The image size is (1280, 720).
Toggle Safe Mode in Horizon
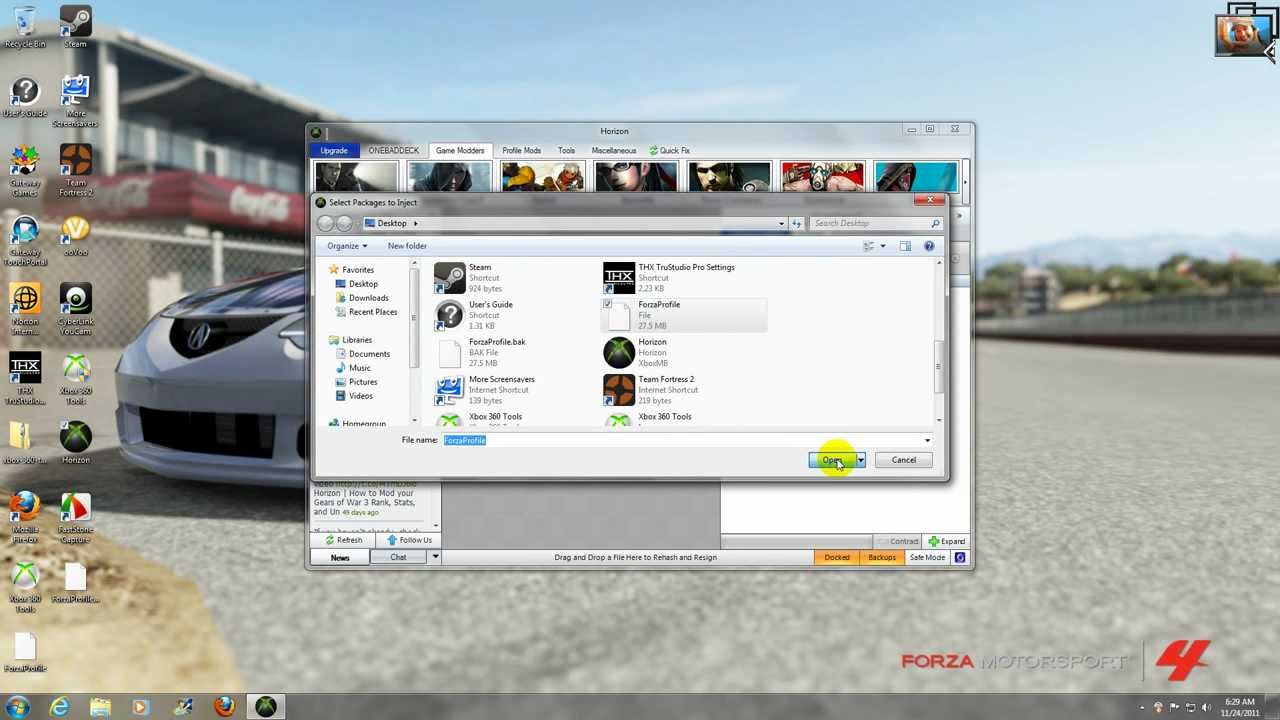[x=927, y=557]
